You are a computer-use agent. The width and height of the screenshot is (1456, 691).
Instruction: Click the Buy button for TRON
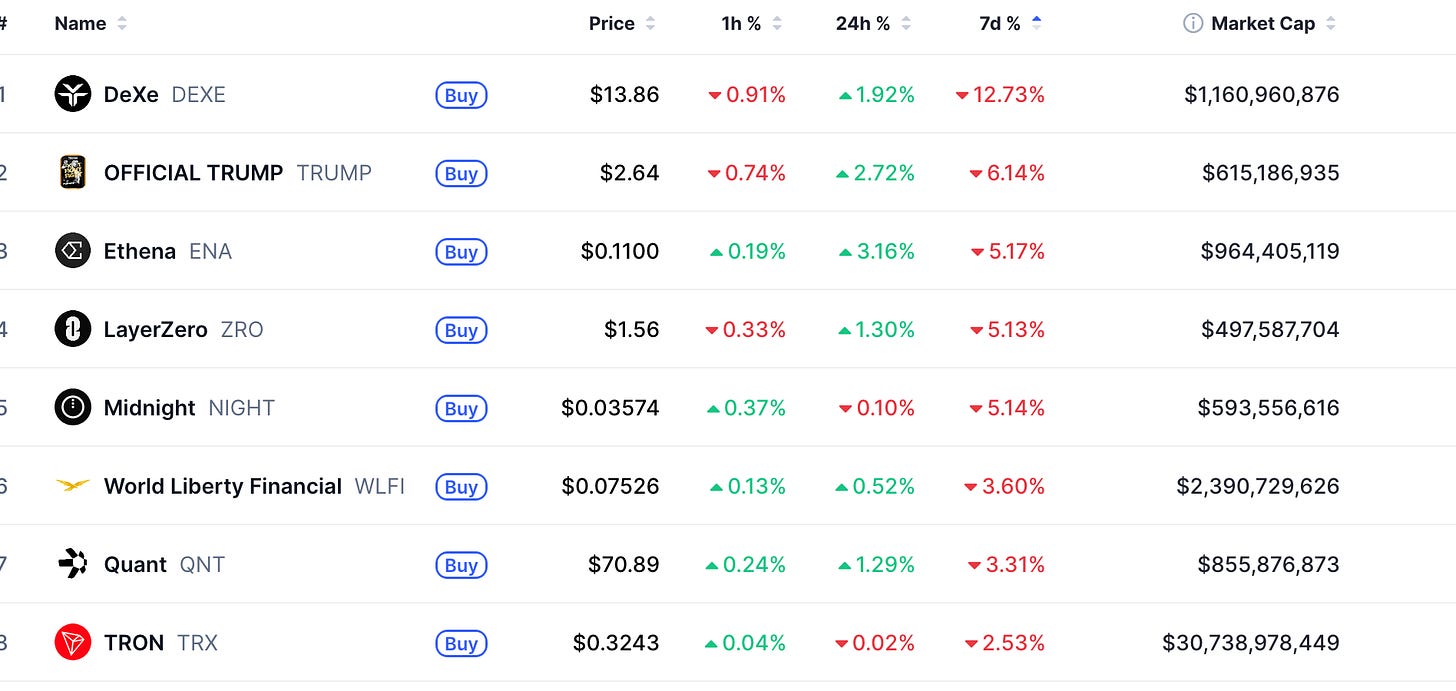[x=461, y=643]
